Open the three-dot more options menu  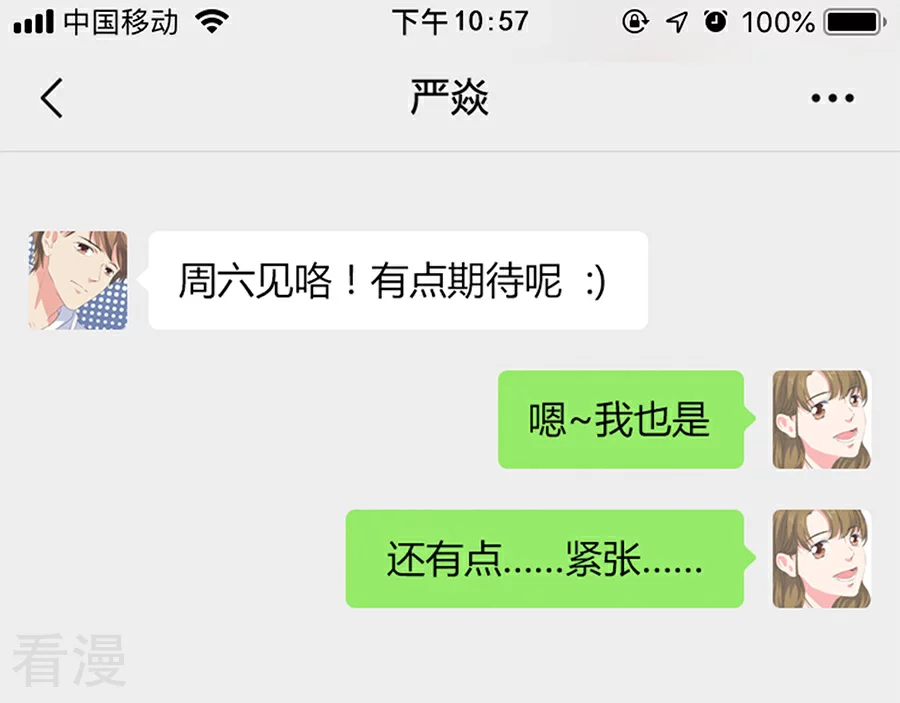point(832,98)
